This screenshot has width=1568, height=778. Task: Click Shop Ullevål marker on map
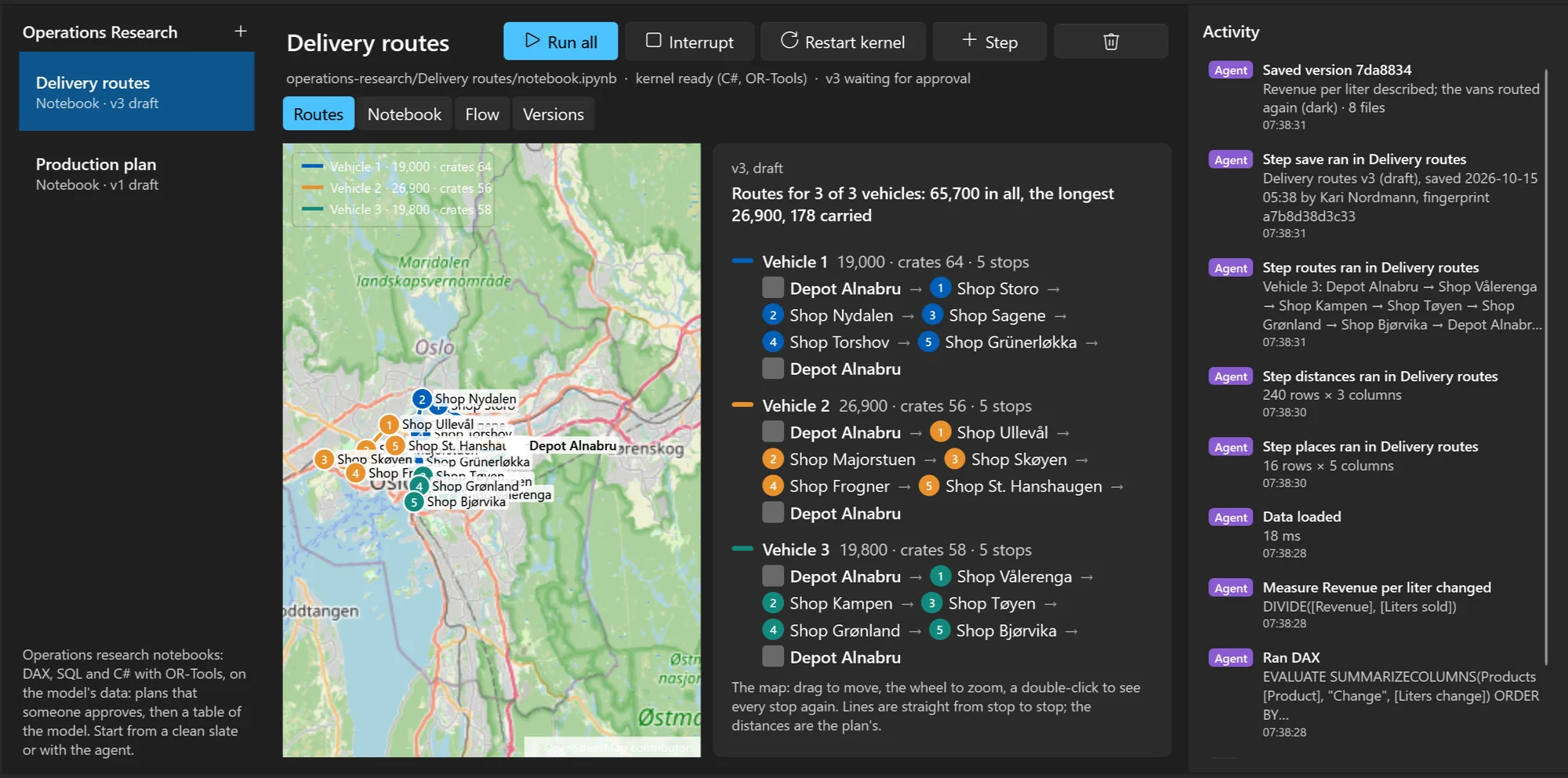[389, 424]
